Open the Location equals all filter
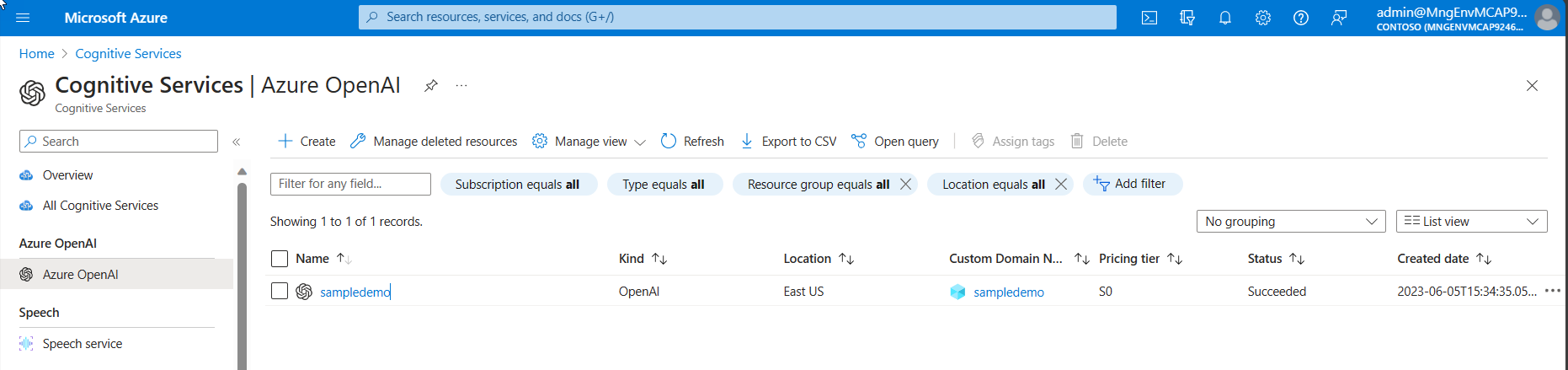Image resolution: width=1568 pixels, height=370 pixels. pos(994,185)
